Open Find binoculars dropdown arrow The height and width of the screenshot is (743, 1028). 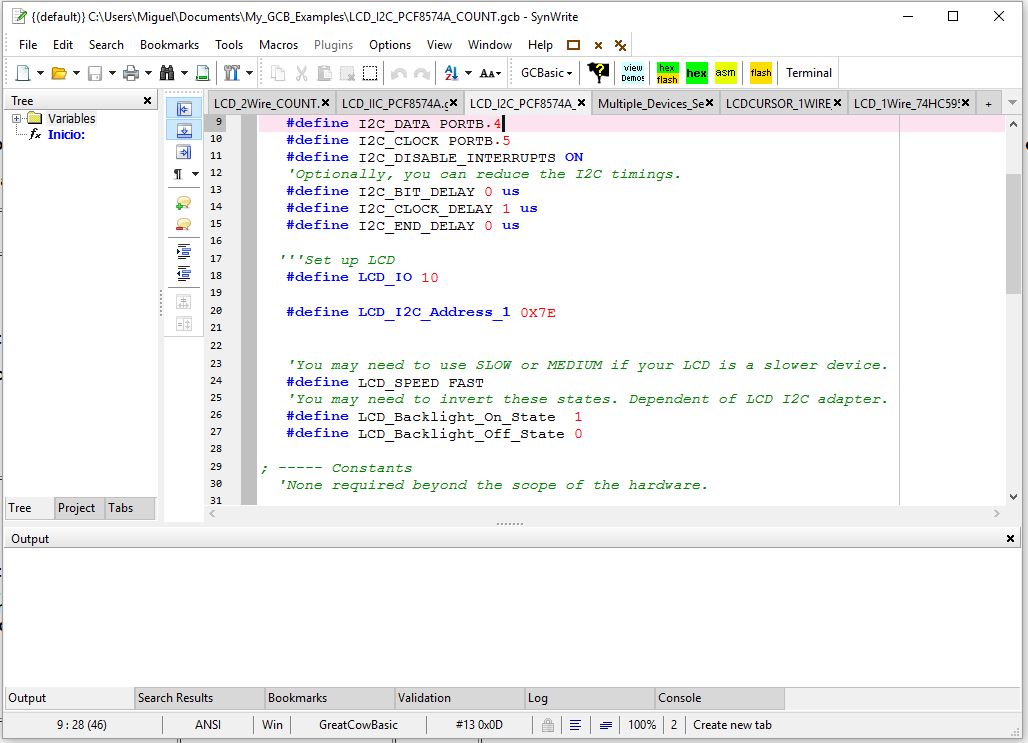184,73
